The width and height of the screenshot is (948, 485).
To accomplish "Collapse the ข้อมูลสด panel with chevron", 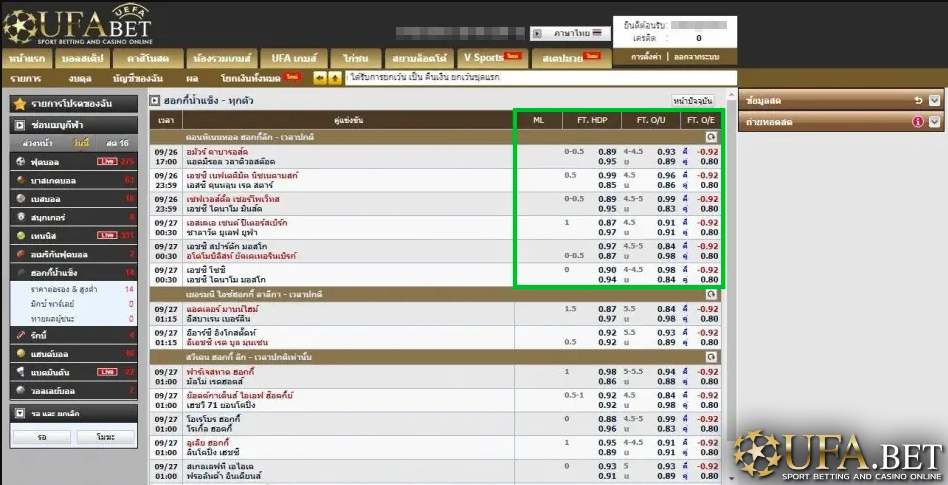I will (934, 101).
